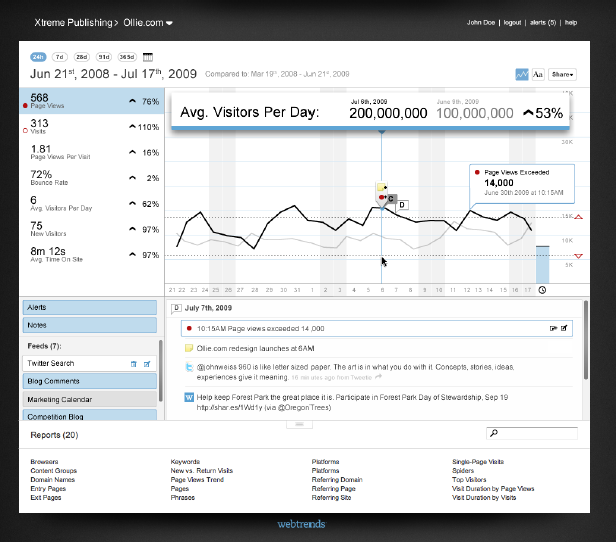
Task: Click the Page Views Exceeded 14,000 tooltip
Action: (x=522, y=184)
